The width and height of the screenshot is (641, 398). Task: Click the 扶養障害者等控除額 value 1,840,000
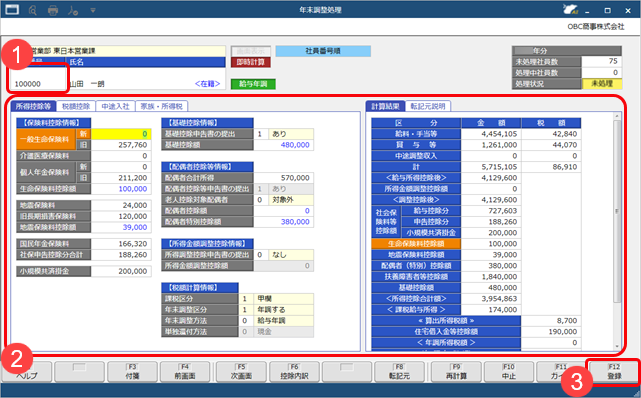tap(491, 277)
